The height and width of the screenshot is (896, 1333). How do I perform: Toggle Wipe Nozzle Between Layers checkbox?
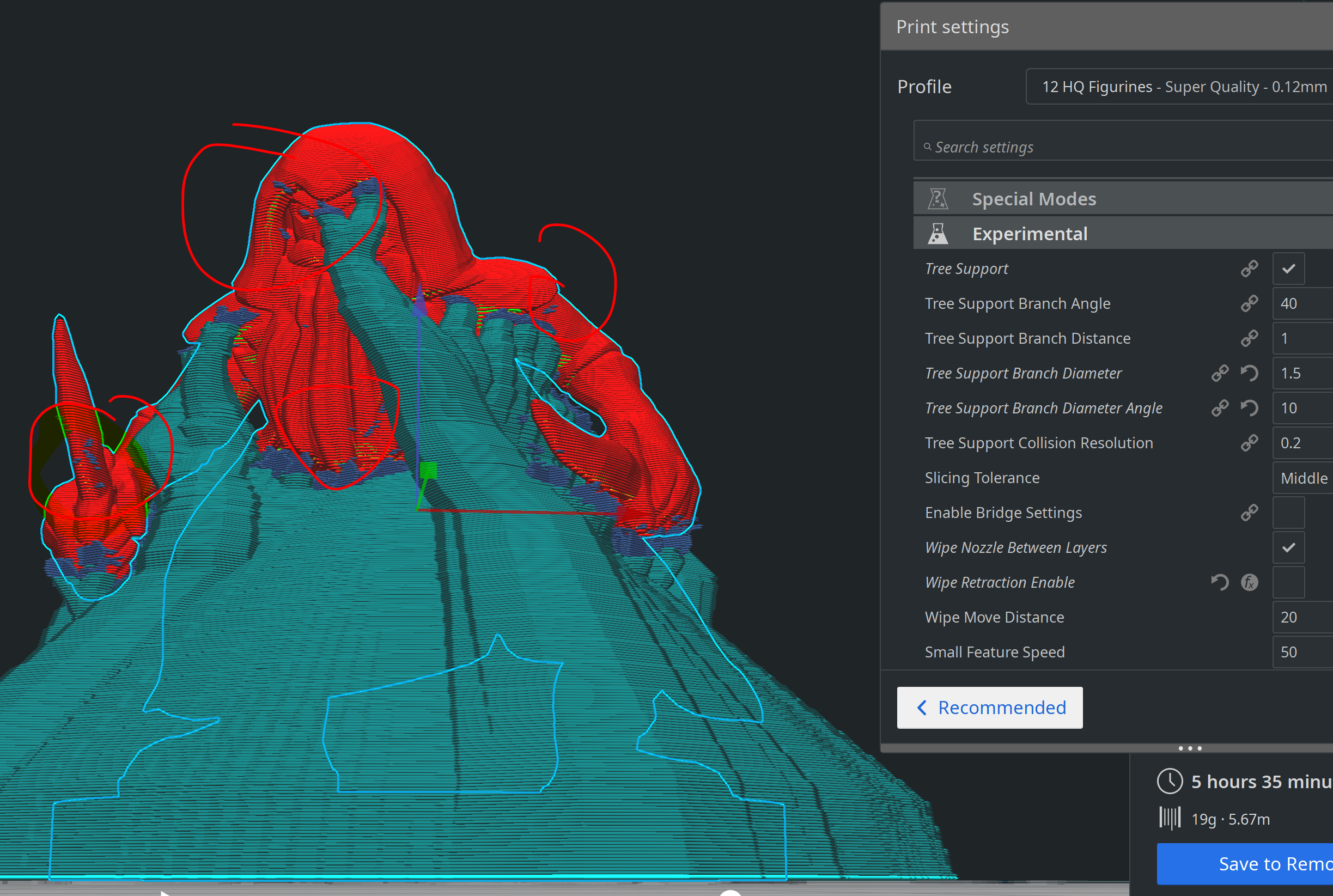pyautogui.click(x=1288, y=547)
